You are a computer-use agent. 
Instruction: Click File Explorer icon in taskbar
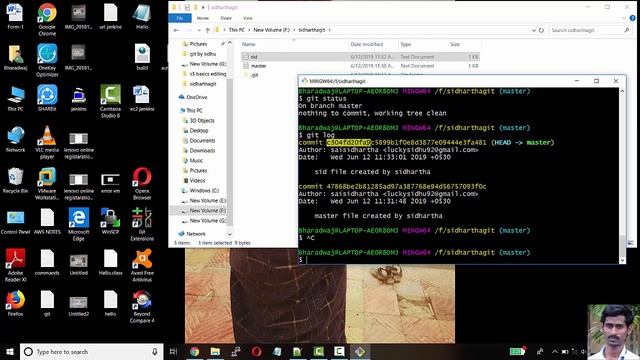tap(215, 351)
